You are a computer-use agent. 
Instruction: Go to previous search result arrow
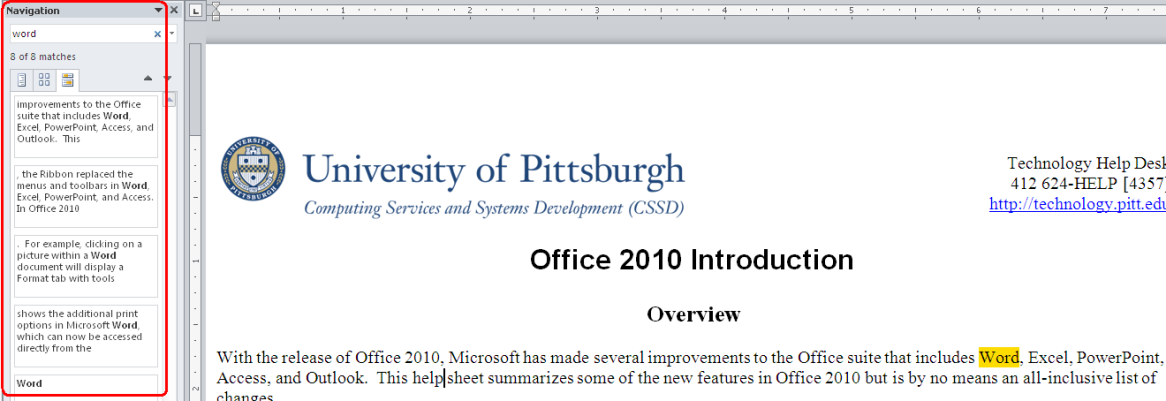click(x=147, y=79)
